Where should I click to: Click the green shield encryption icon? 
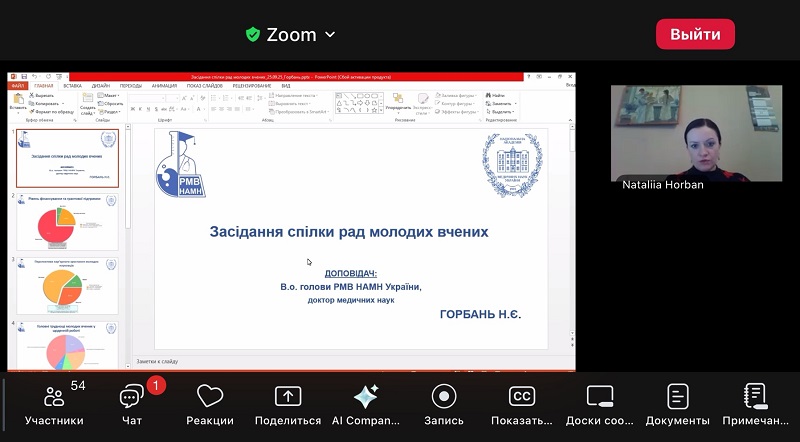tap(253, 35)
